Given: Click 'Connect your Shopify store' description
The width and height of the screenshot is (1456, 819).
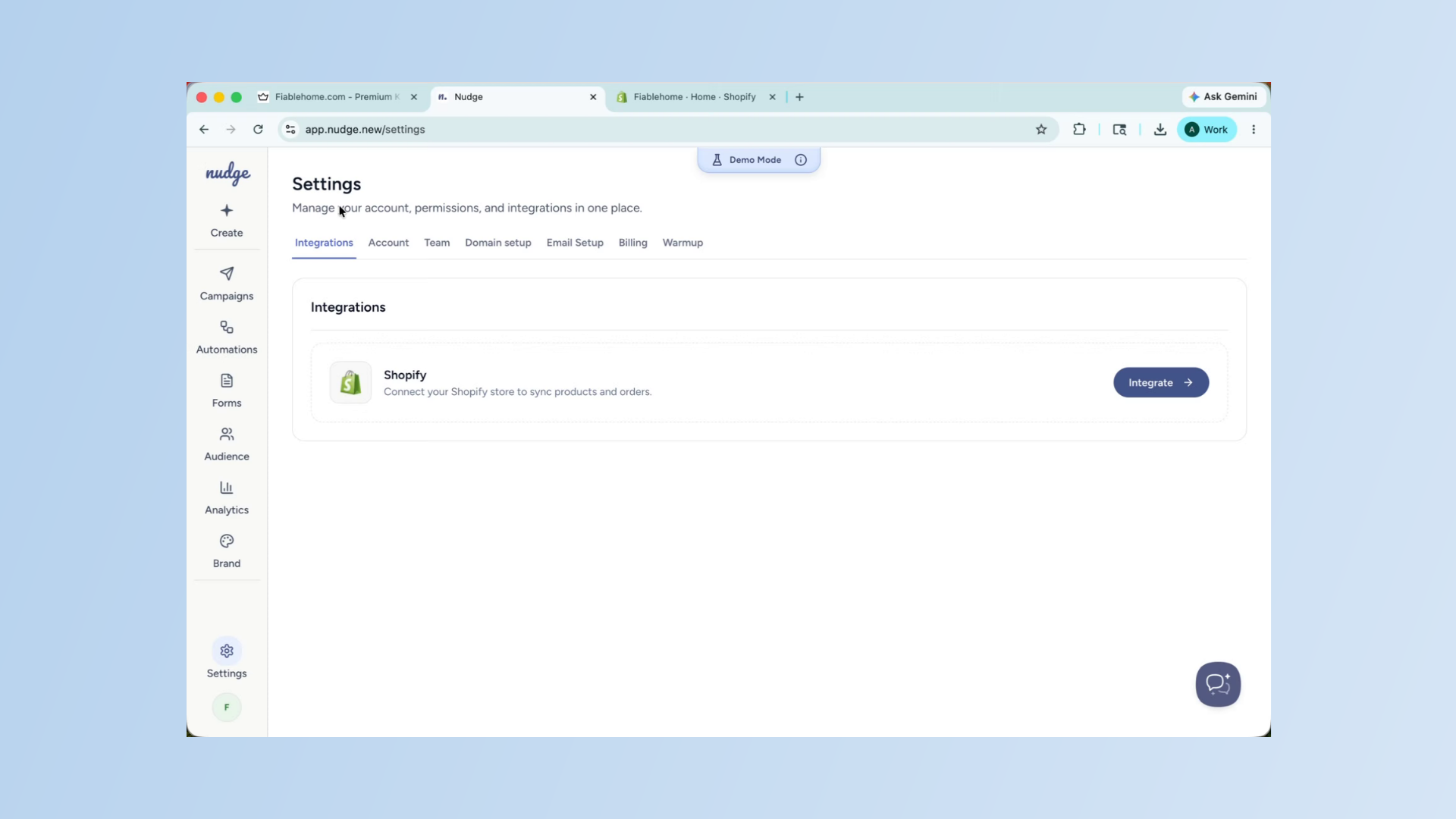Looking at the screenshot, I should [x=517, y=392].
